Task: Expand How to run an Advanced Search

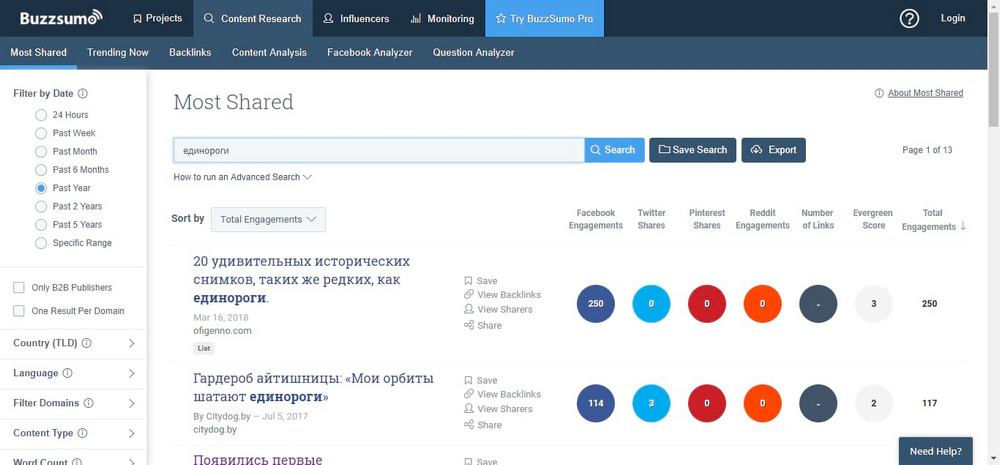Action: coord(242,177)
